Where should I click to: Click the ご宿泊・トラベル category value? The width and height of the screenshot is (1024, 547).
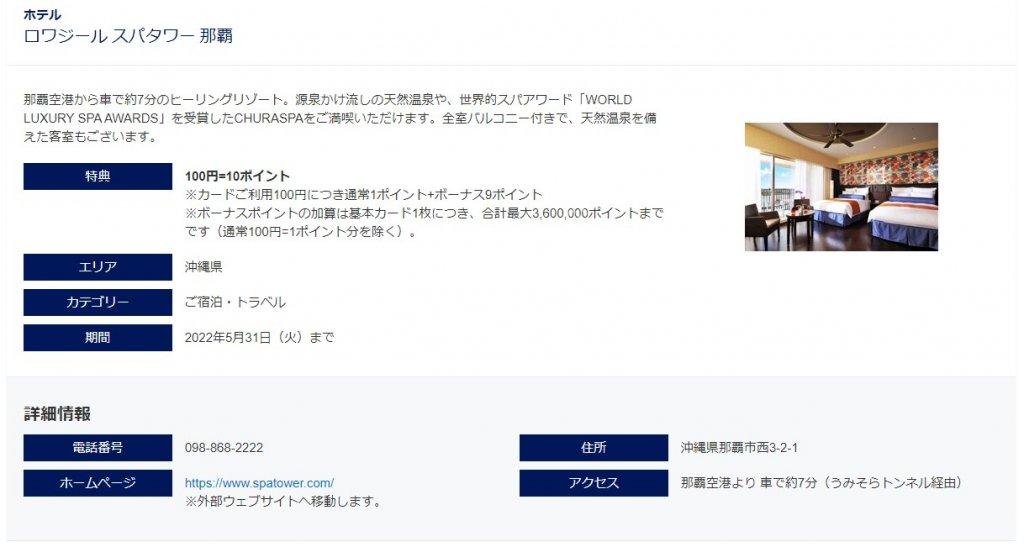[235, 302]
